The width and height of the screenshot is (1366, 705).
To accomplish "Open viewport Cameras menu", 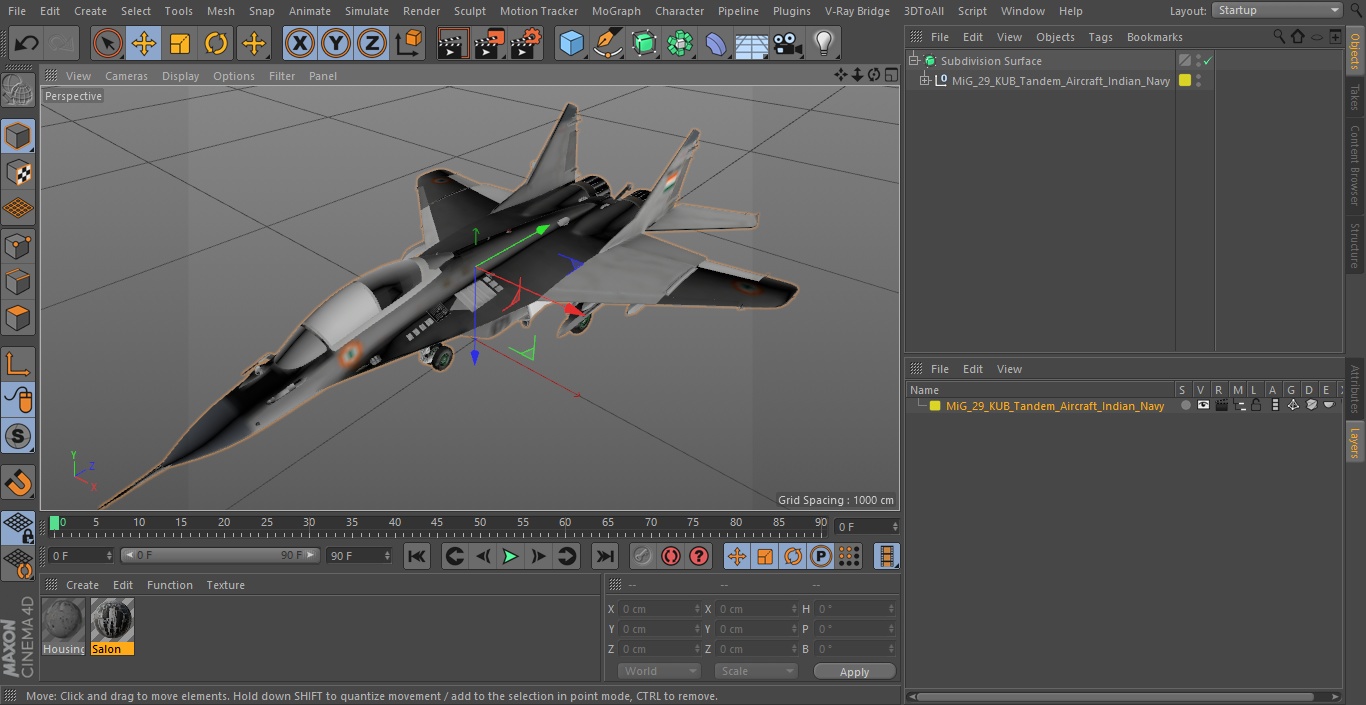I will coord(126,76).
